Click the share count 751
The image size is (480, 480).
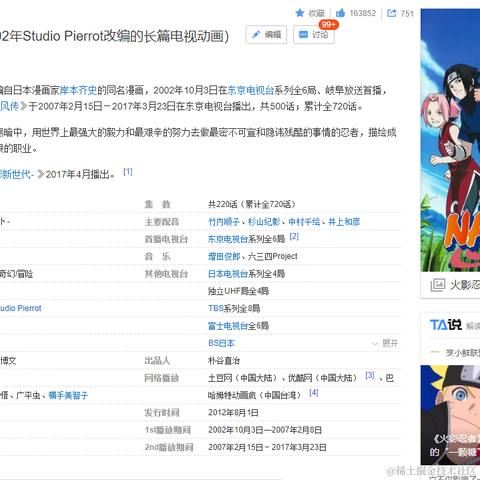[407, 14]
